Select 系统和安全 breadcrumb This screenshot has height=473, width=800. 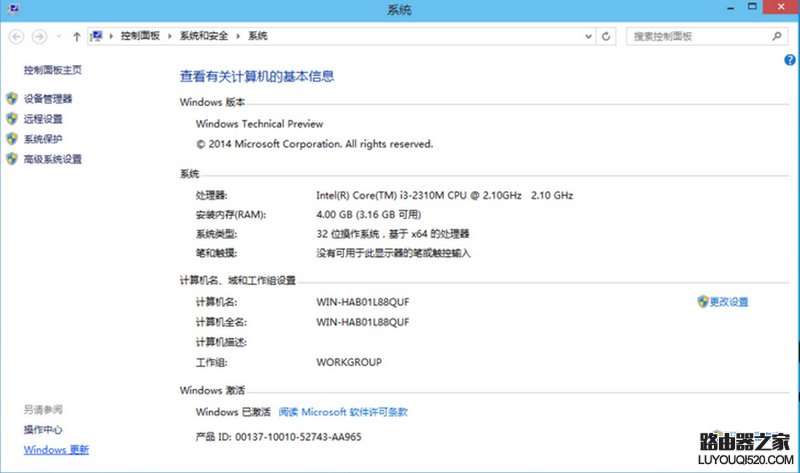[204, 36]
